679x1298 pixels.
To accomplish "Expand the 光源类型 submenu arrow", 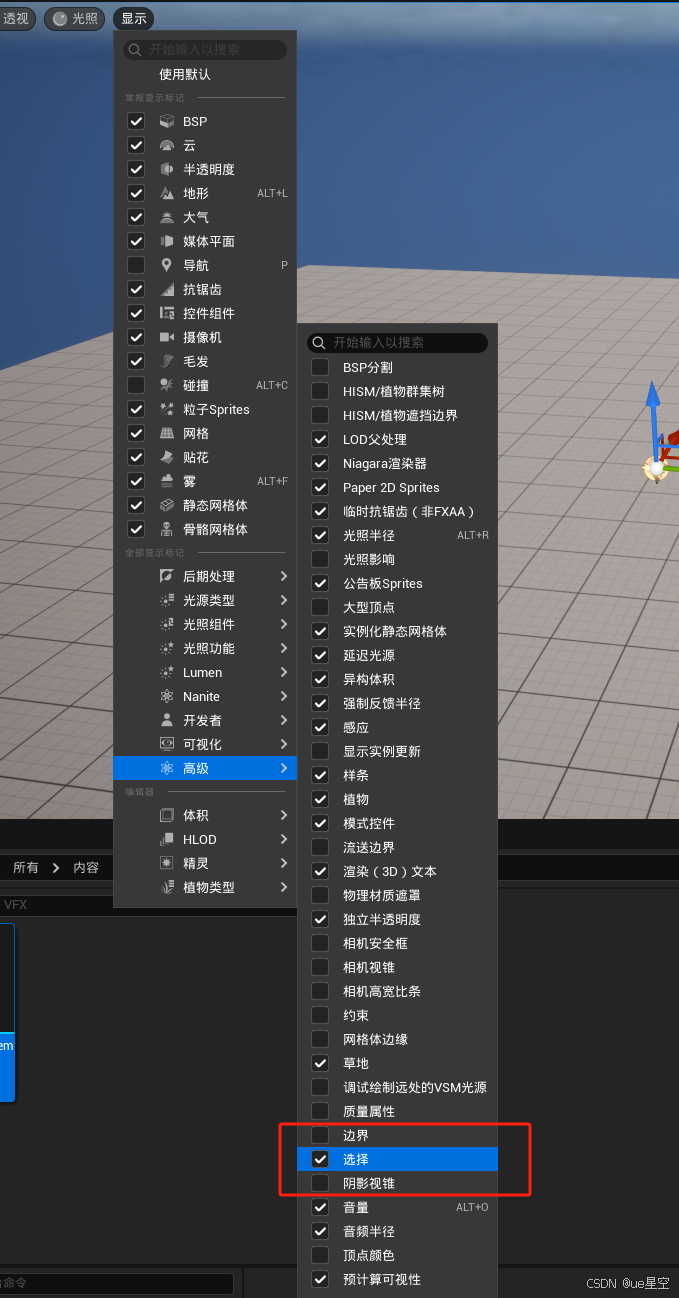I will click(x=284, y=600).
